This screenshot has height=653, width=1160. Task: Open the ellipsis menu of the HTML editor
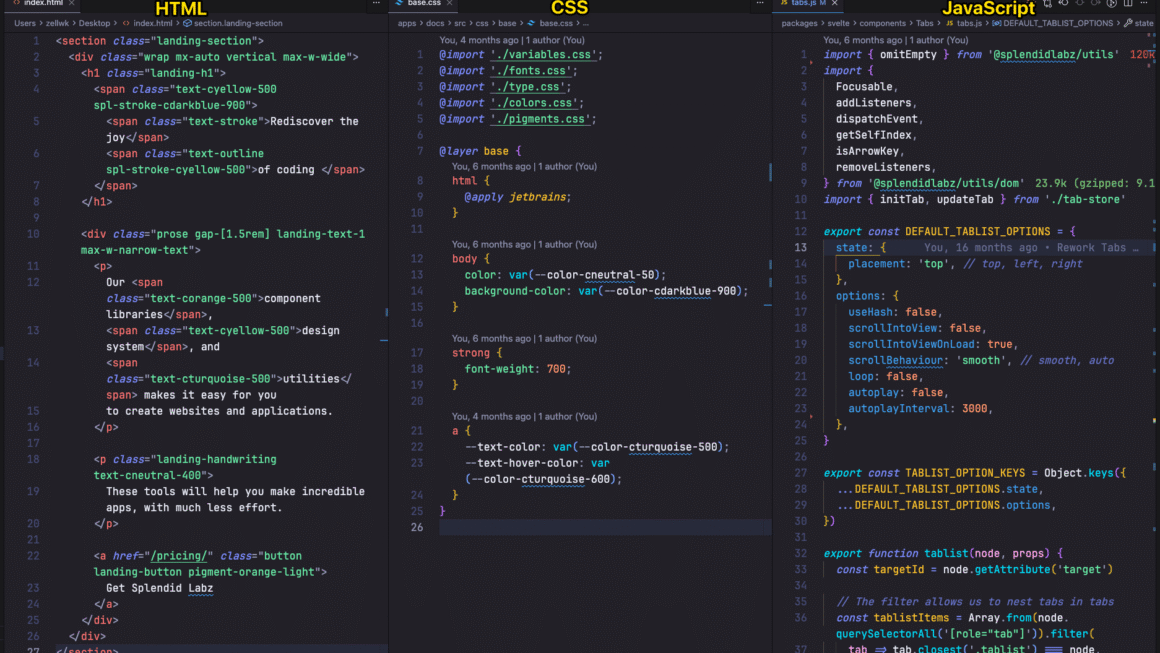[377, 5]
